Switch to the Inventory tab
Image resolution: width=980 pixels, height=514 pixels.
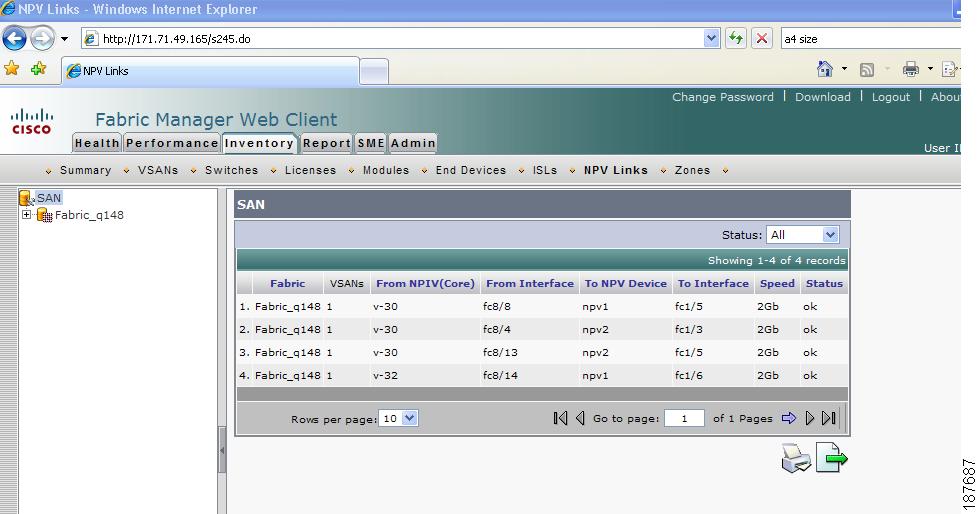[259, 143]
